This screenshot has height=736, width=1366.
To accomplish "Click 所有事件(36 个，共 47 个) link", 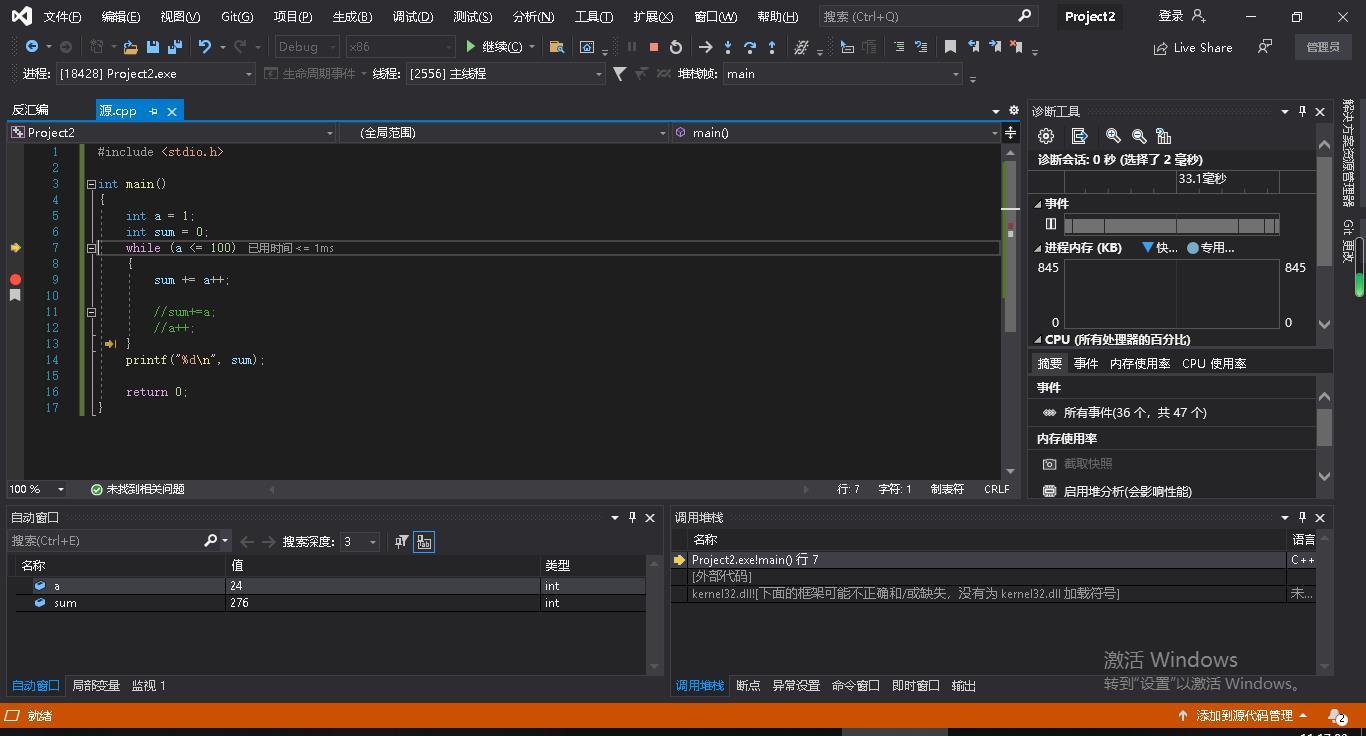I will click(1135, 413).
